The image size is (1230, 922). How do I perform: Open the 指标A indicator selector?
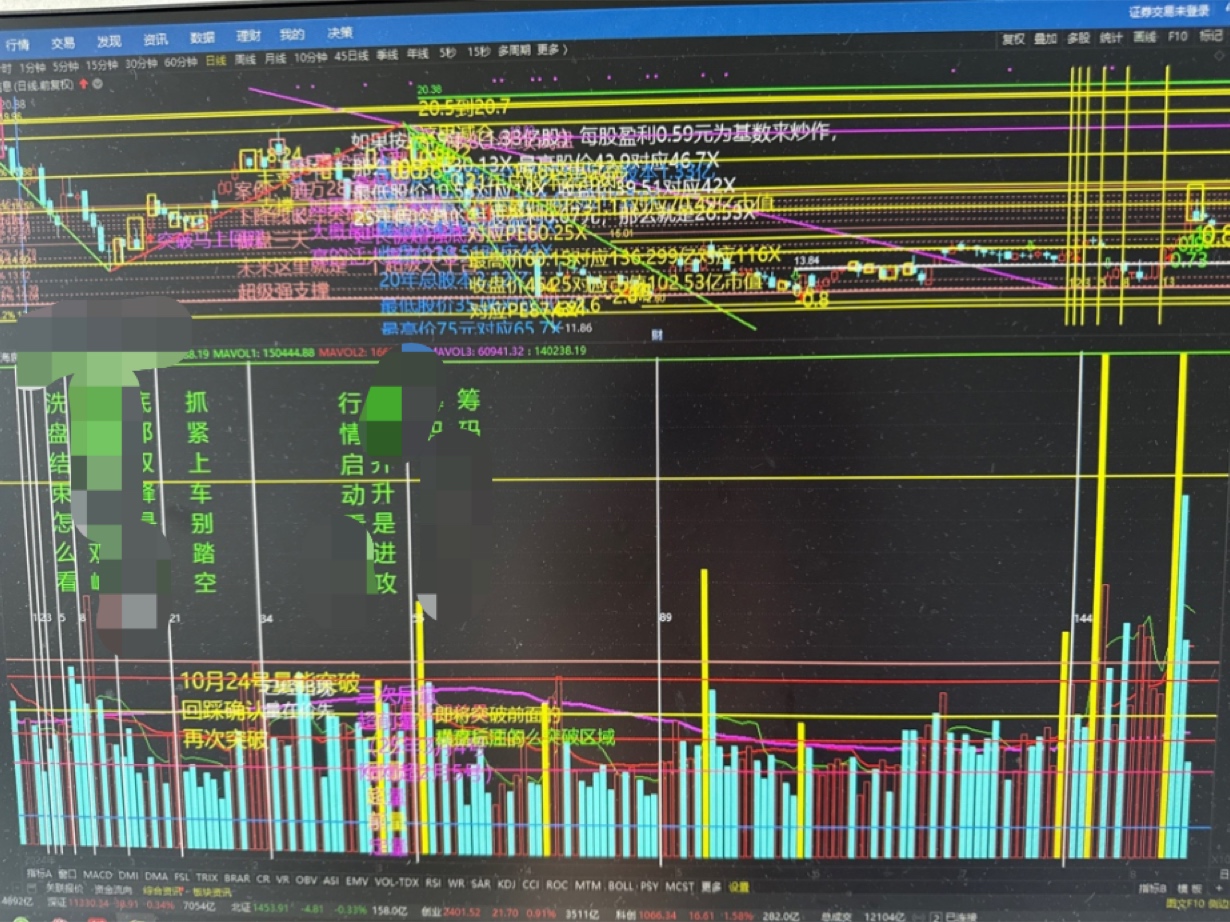(x=39, y=874)
